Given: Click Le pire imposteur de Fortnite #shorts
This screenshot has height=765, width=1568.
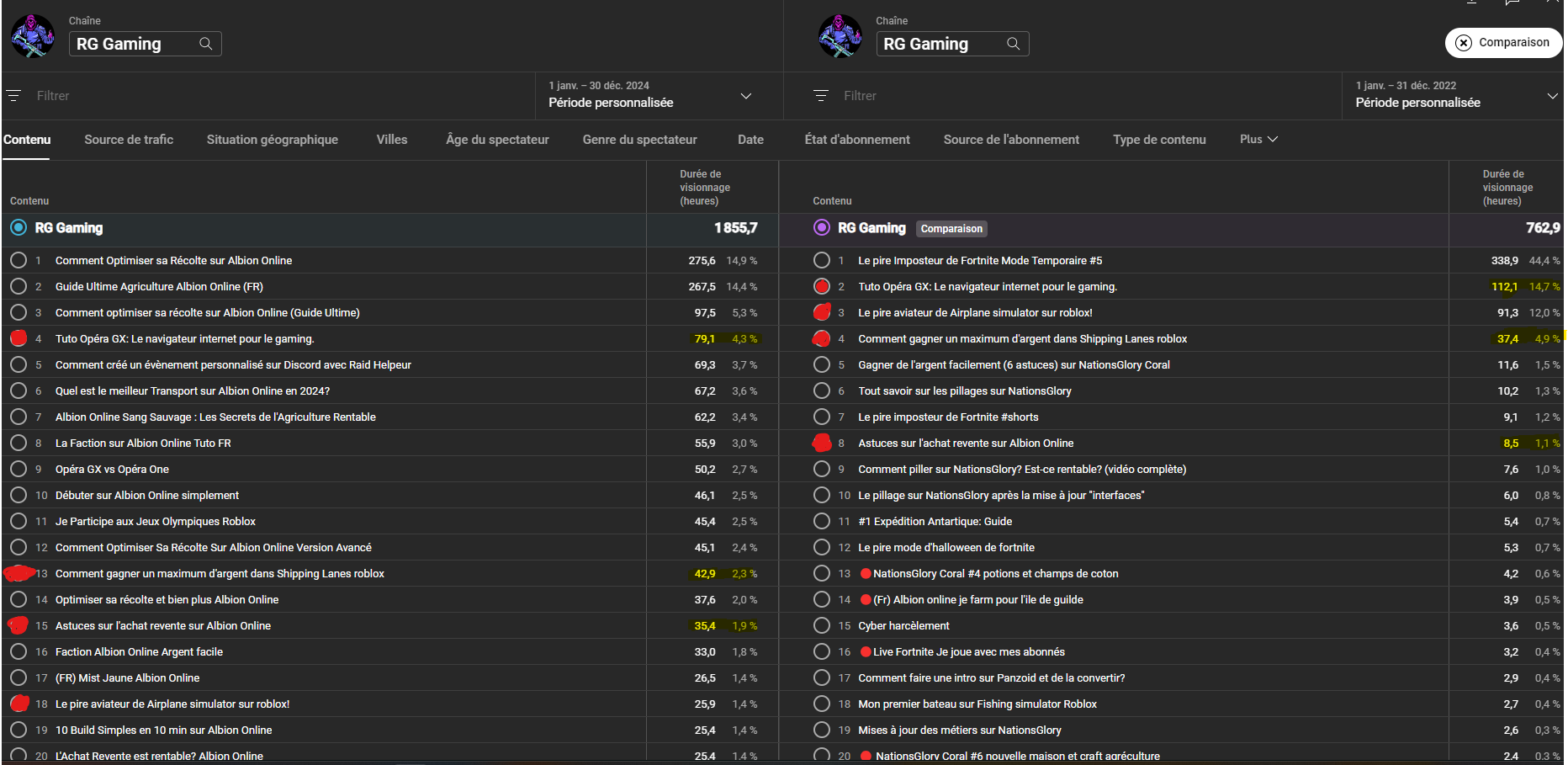Looking at the screenshot, I should pyautogui.click(x=948, y=417).
